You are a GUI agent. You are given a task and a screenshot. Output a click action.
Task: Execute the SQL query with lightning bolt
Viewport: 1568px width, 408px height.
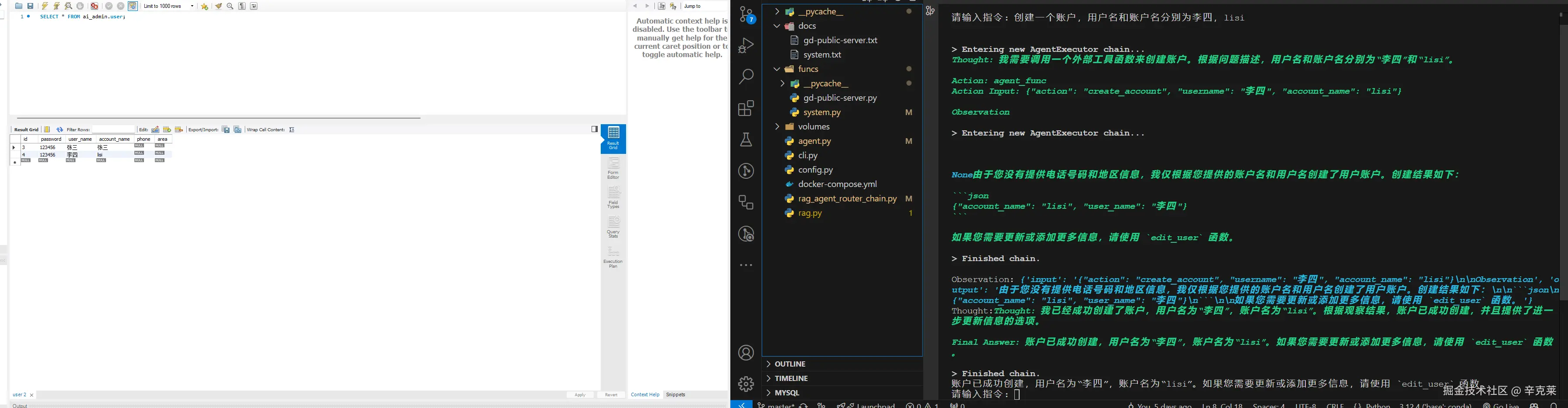click(45, 6)
